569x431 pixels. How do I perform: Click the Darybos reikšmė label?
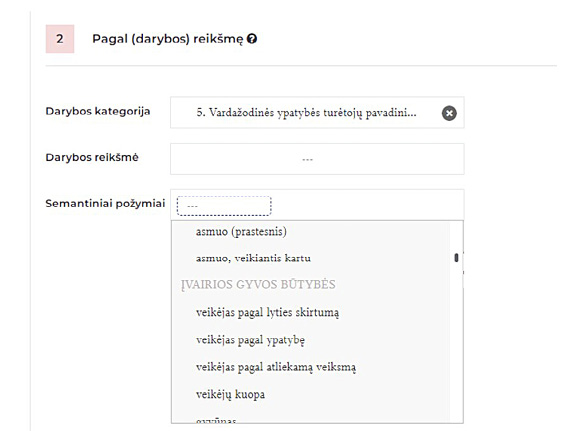click(x=92, y=157)
